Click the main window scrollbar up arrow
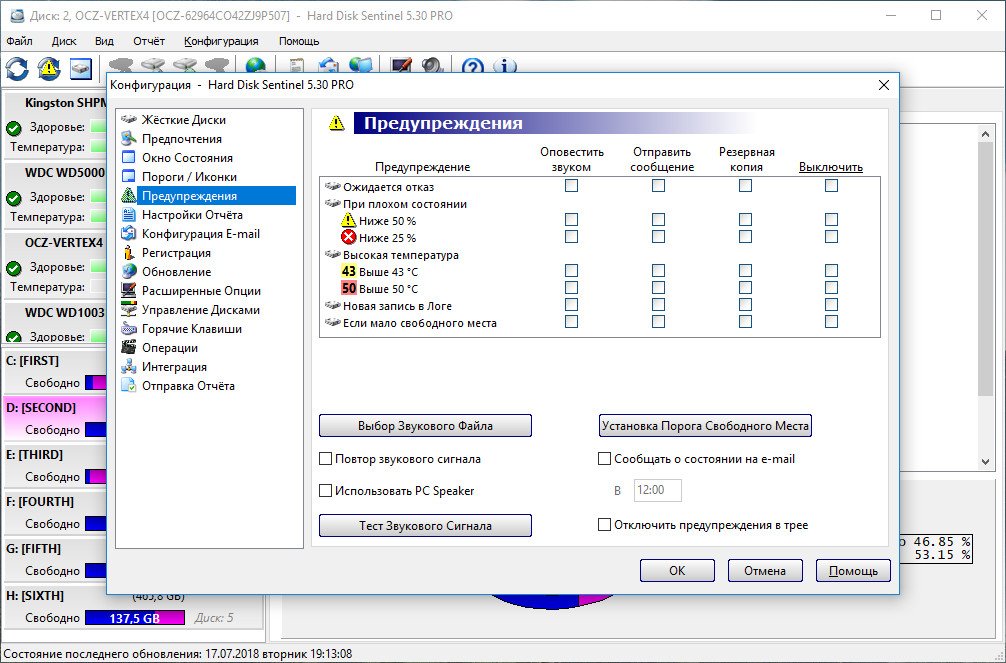This screenshot has width=1006, height=663. tap(985, 133)
